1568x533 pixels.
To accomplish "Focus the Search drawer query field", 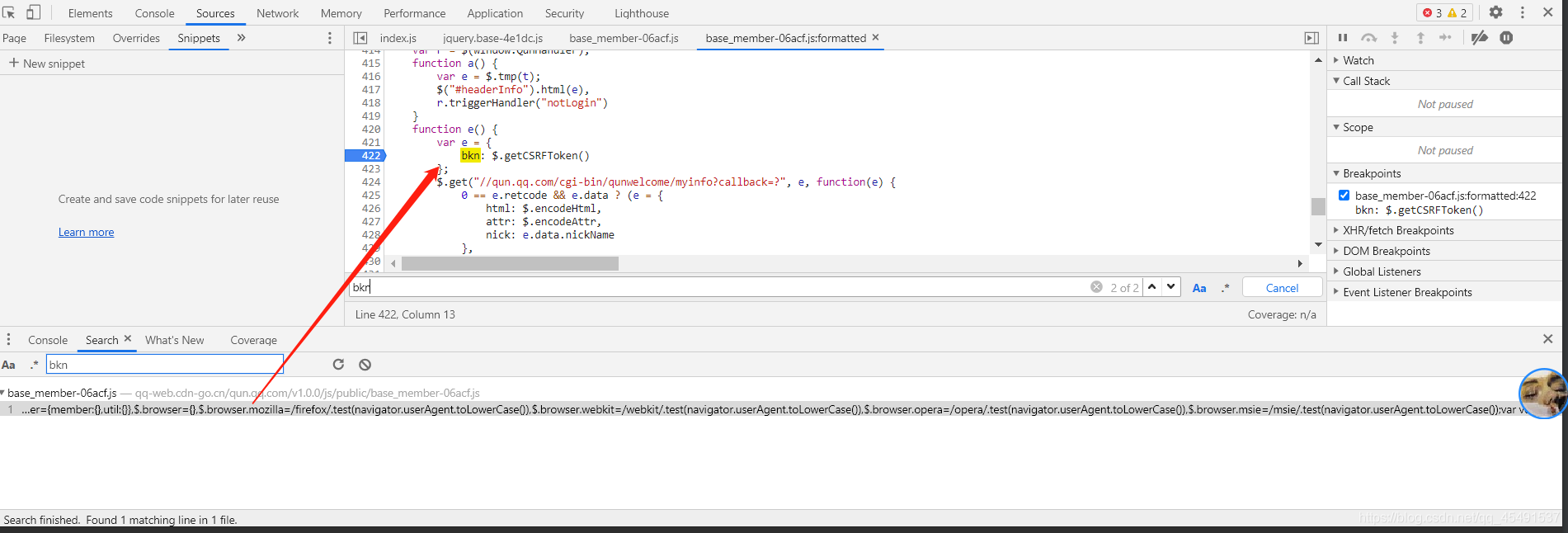I will [x=164, y=365].
